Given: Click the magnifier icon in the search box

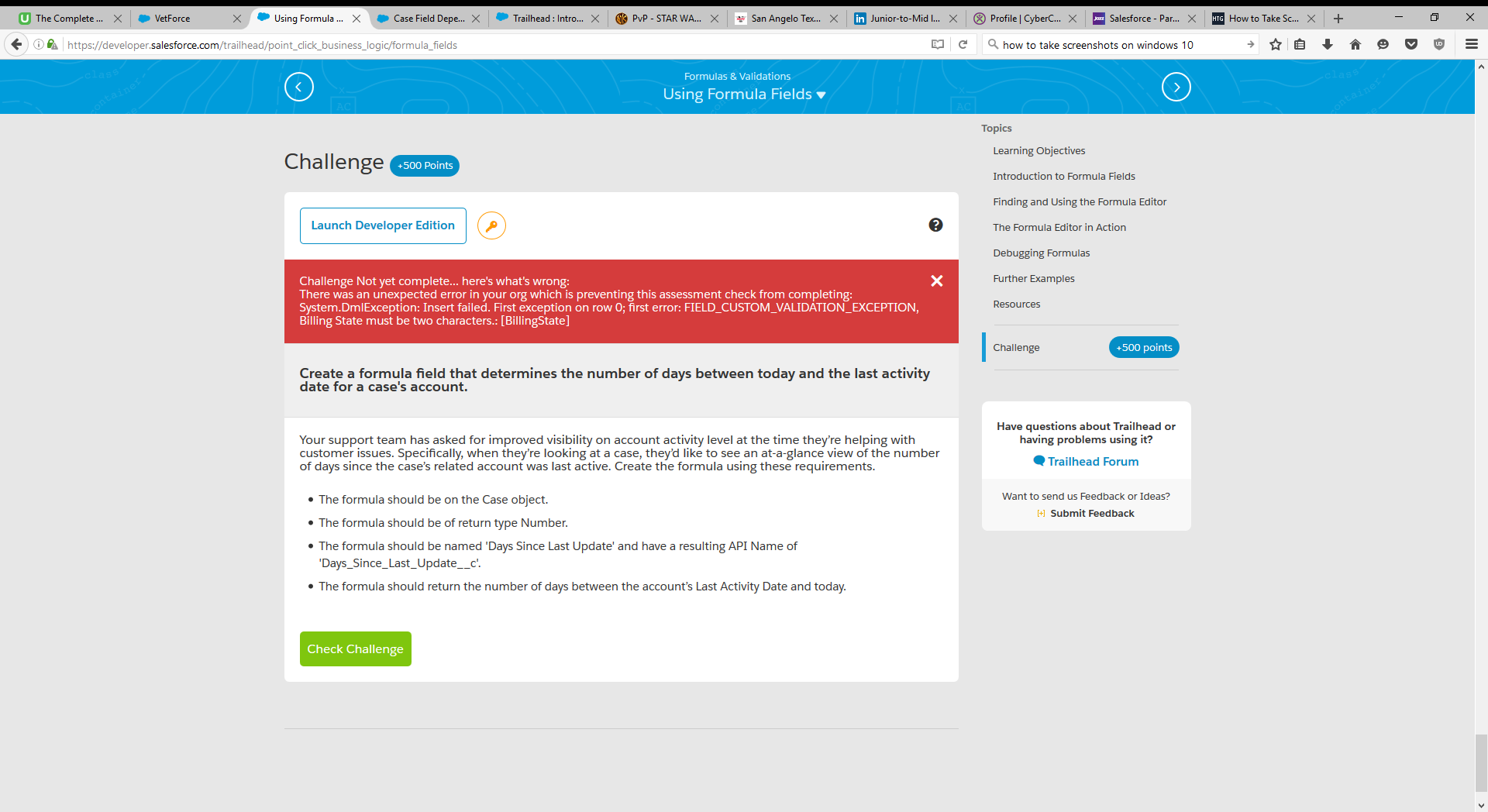Looking at the screenshot, I should pyautogui.click(x=993, y=45).
